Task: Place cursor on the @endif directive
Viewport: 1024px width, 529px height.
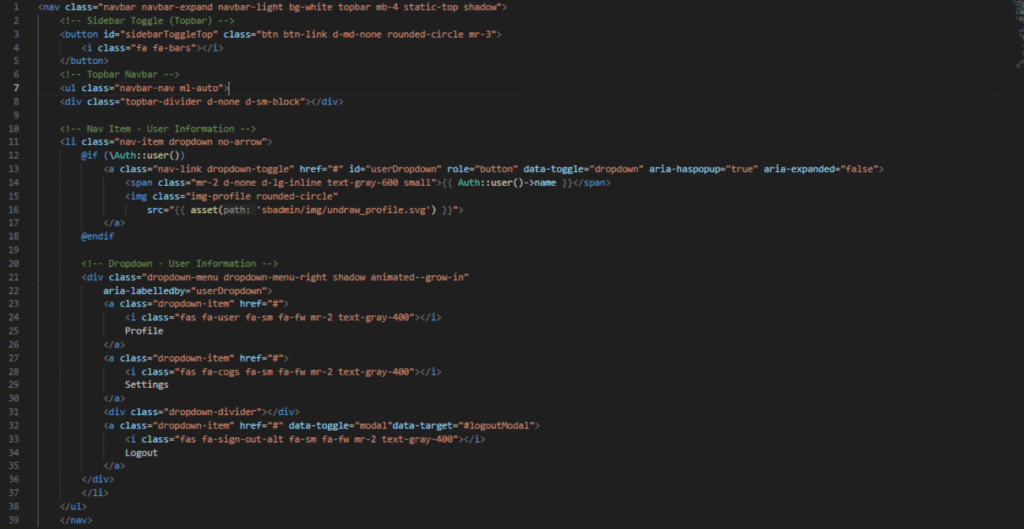Action: click(x=98, y=236)
